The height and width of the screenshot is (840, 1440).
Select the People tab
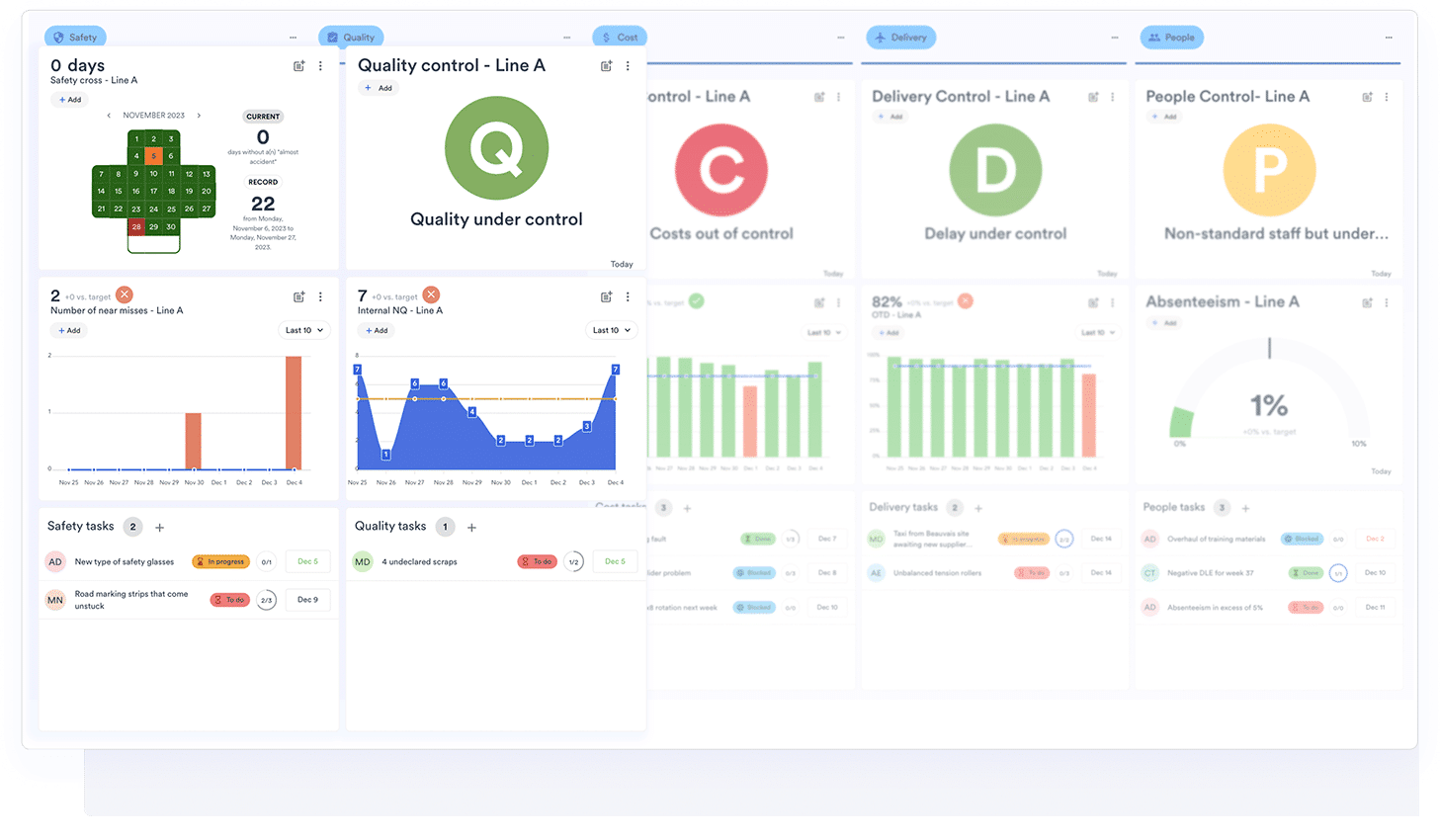(x=1171, y=37)
